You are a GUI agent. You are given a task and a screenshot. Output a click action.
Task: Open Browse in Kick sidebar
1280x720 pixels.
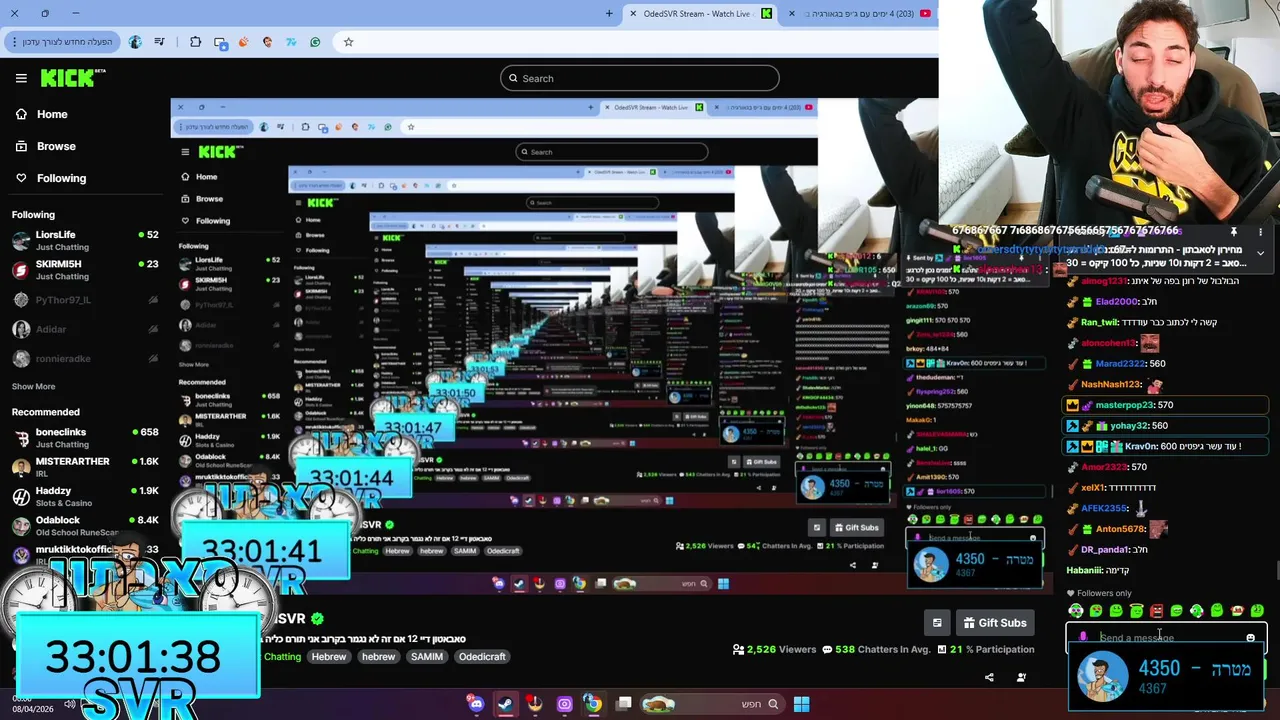click(x=56, y=146)
